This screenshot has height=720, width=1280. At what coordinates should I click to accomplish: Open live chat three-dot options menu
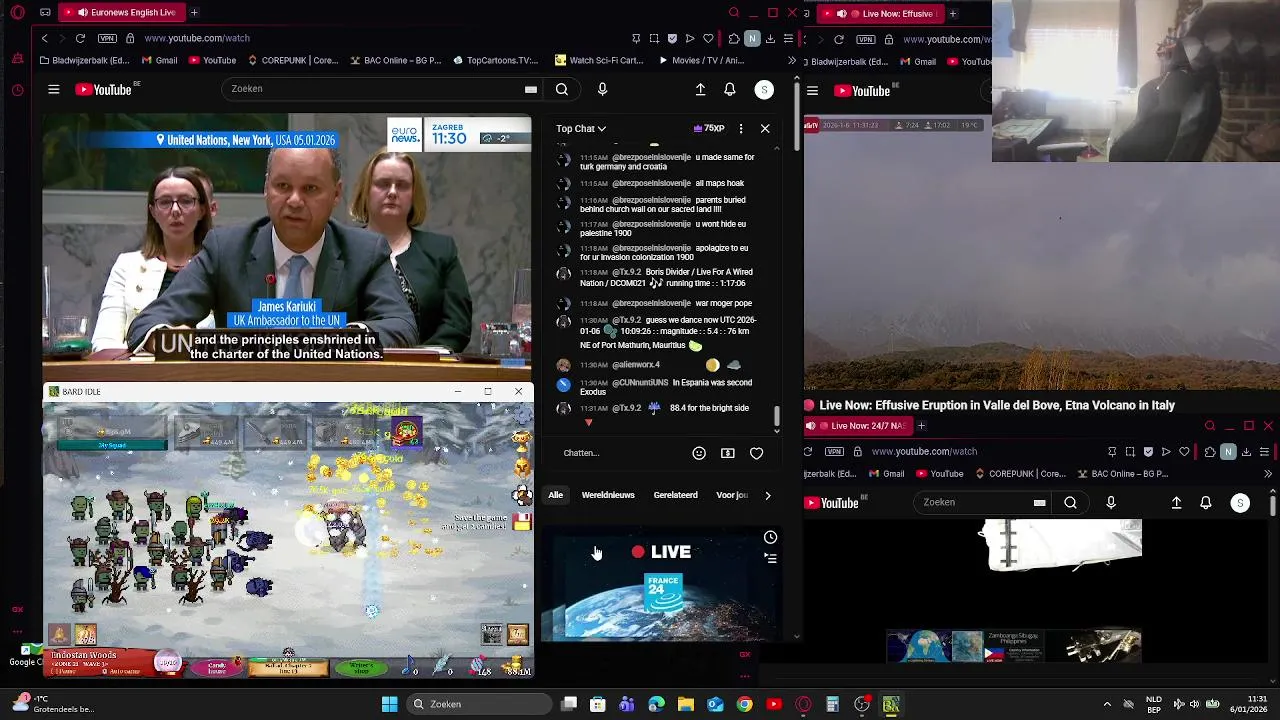(741, 128)
